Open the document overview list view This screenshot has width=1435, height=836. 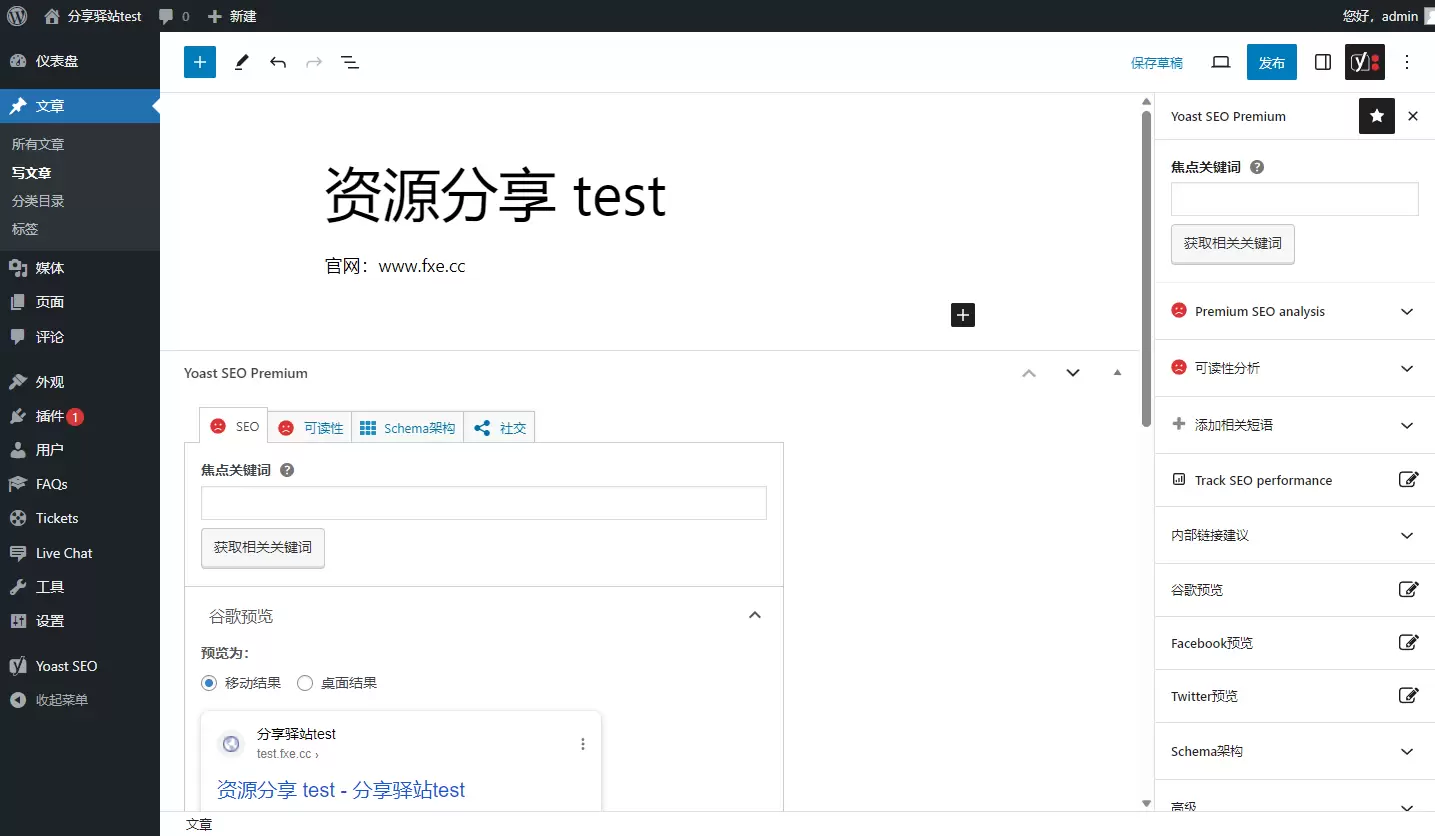(x=350, y=62)
